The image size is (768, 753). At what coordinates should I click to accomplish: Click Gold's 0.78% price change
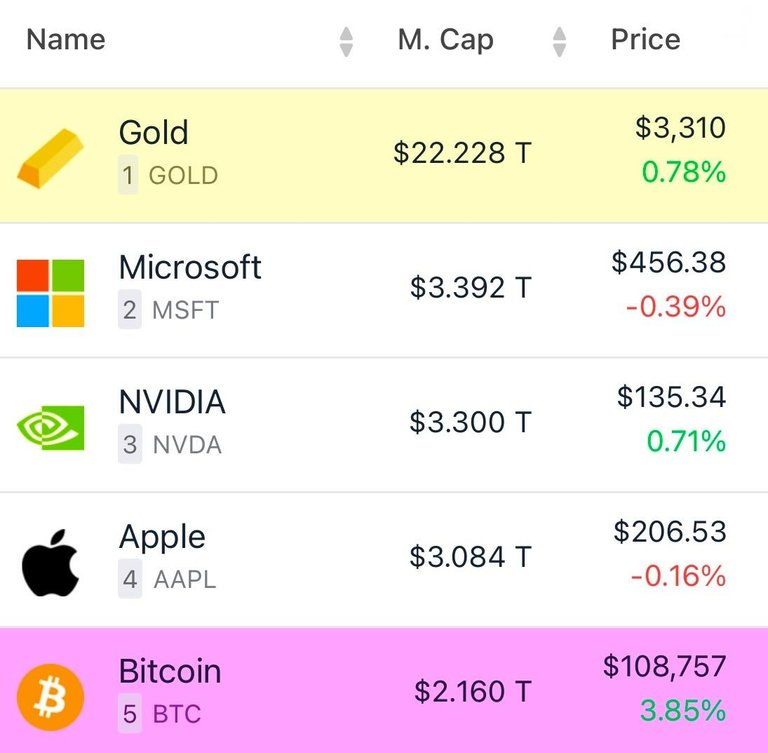[x=684, y=172]
